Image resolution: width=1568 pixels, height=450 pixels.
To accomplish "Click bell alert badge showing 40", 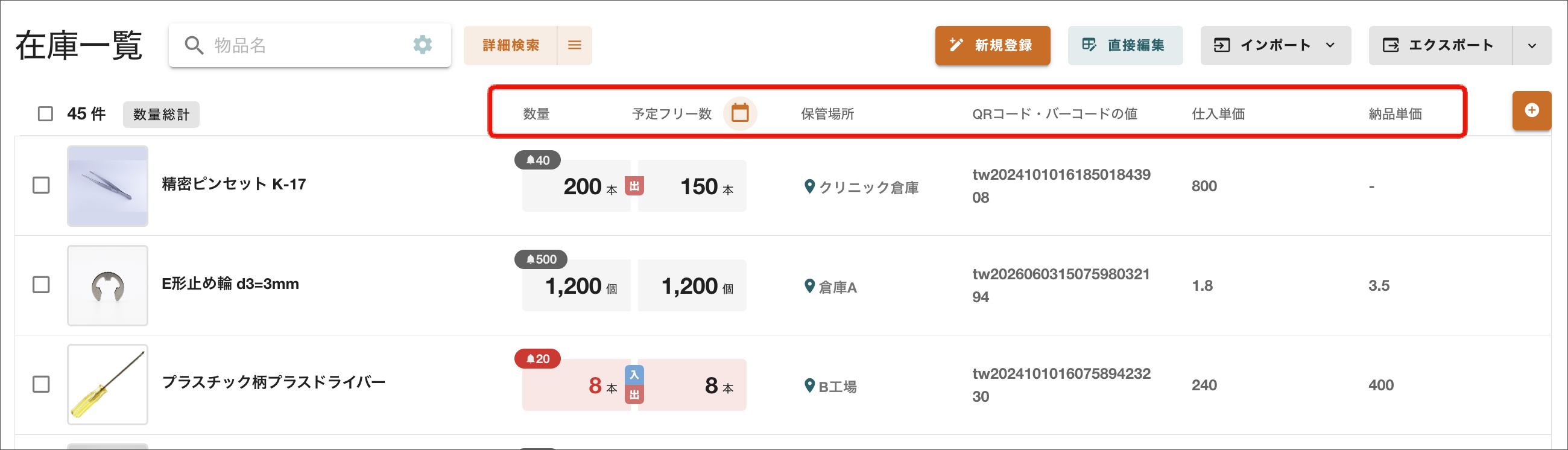I will (537, 160).
